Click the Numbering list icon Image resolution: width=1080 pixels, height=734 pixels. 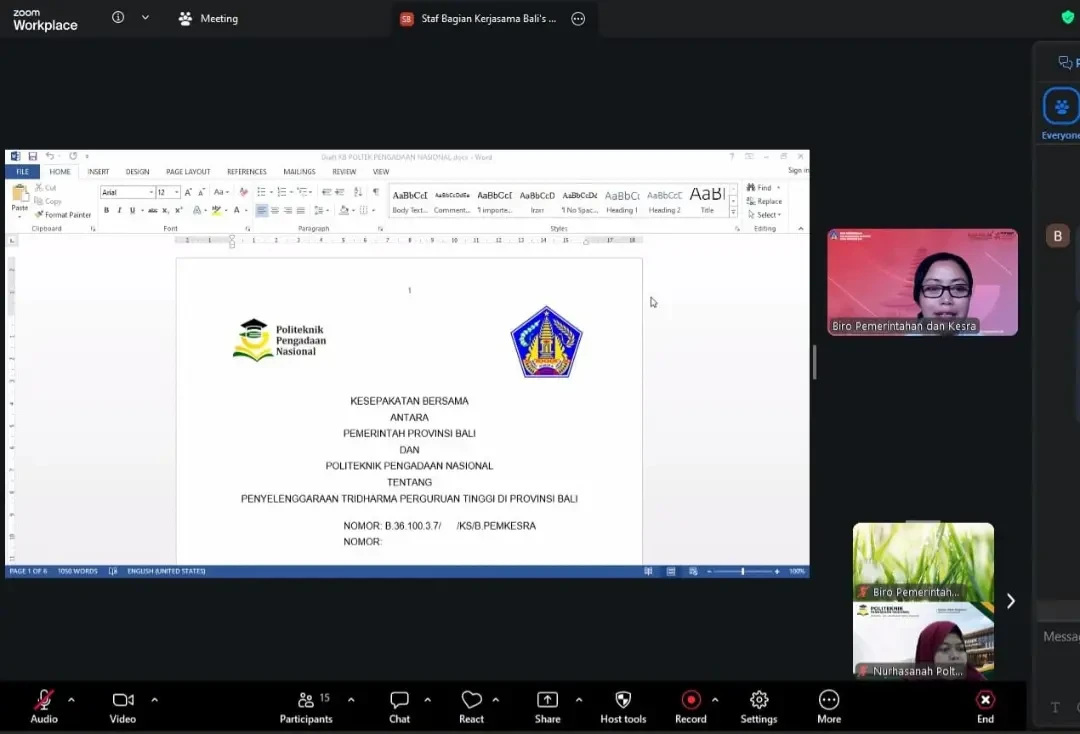point(281,192)
